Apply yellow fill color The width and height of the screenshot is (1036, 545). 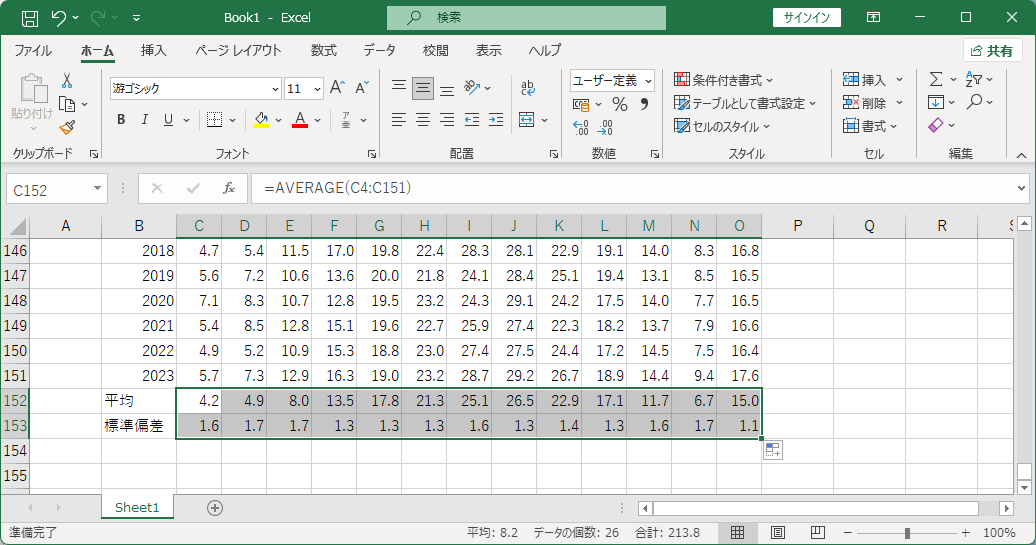pyautogui.click(x=262, y=120)
